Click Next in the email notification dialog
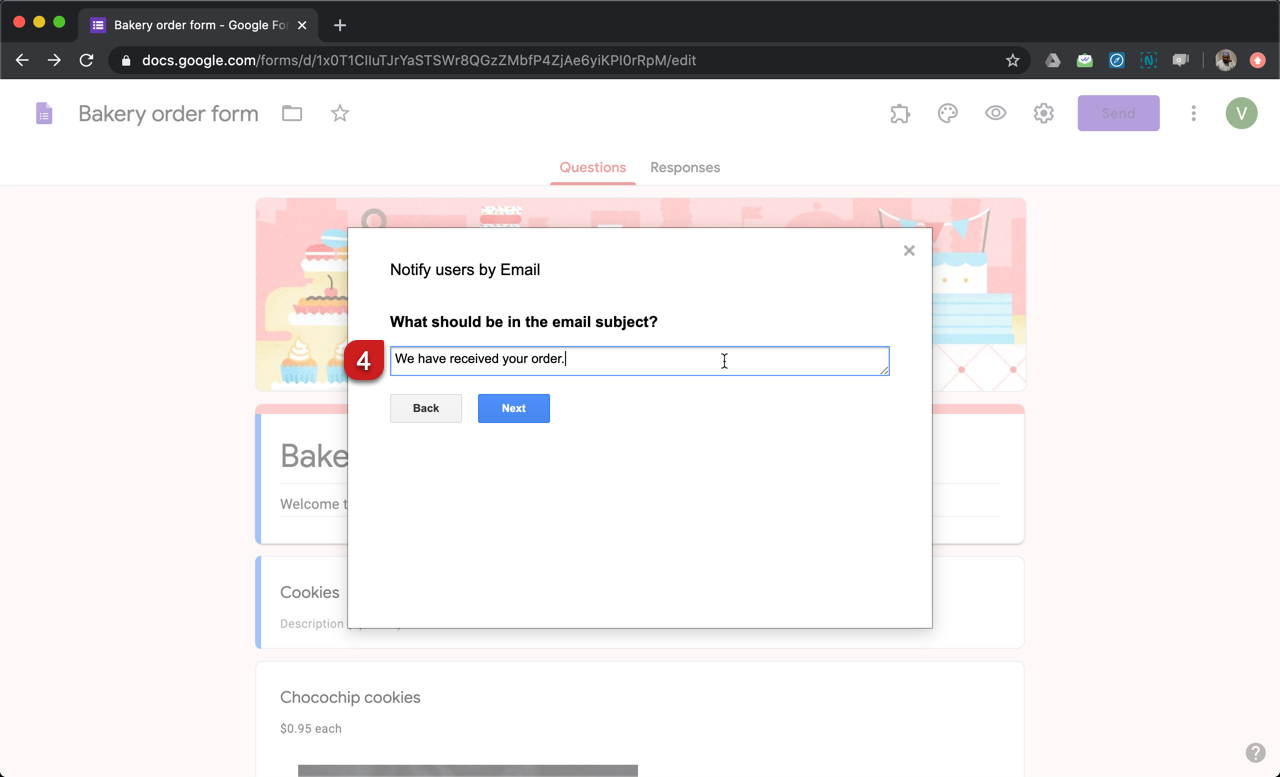 click(513, 408)
